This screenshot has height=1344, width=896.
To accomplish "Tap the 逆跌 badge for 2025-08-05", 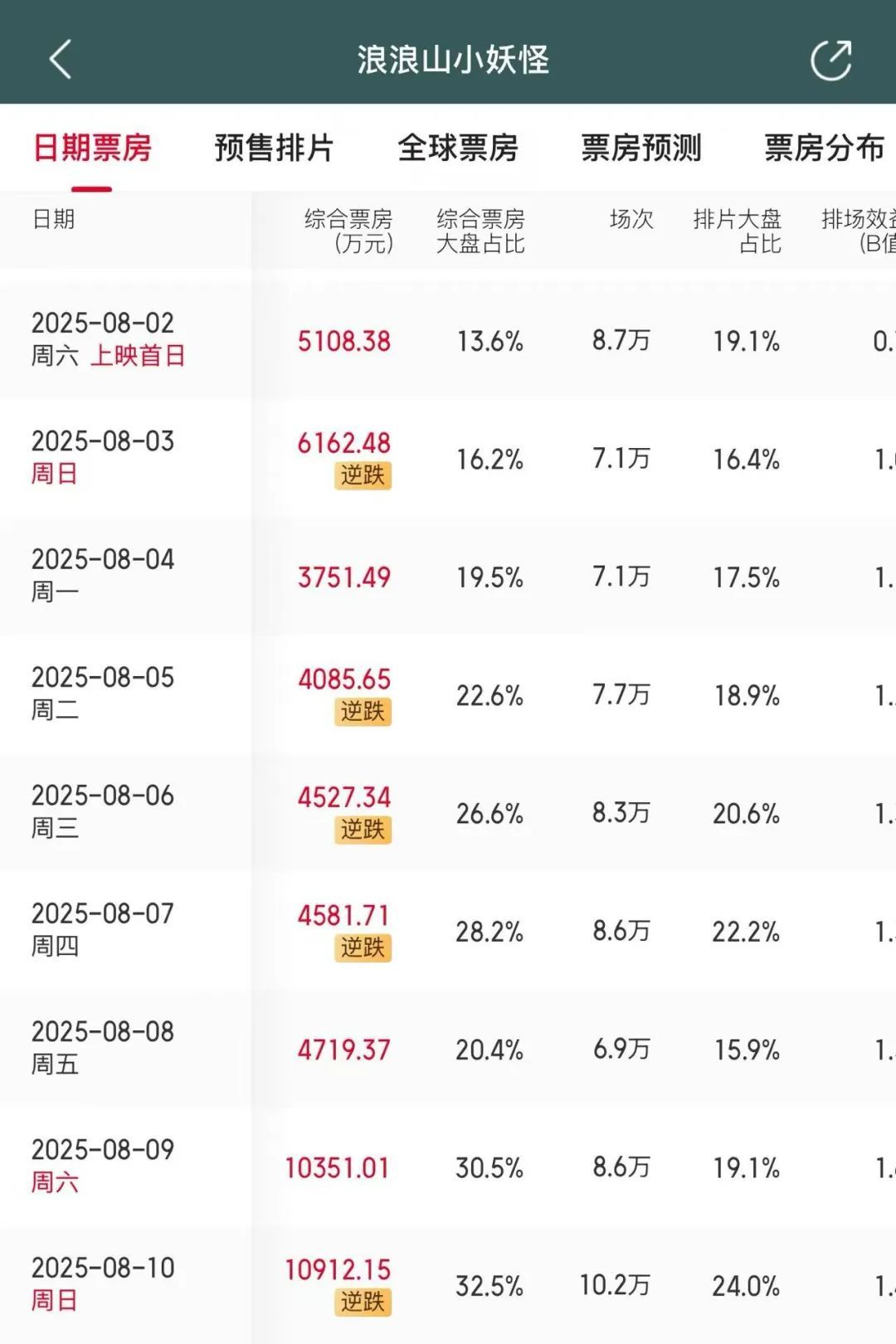I will click(x=363, y=712).
